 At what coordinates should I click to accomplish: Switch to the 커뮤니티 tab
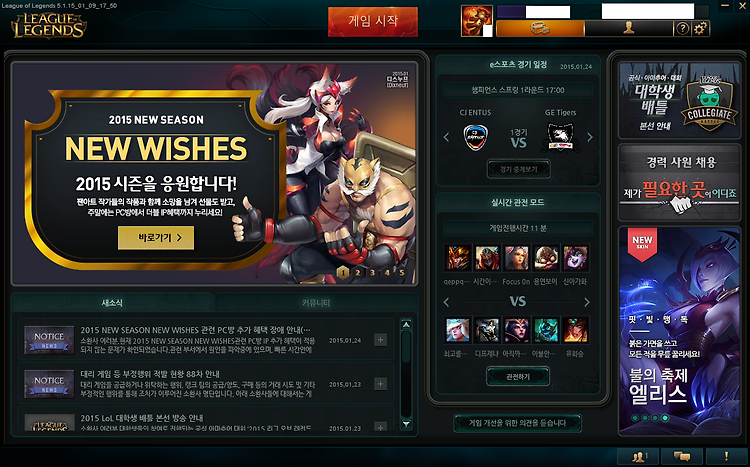(x=316, y=303)
